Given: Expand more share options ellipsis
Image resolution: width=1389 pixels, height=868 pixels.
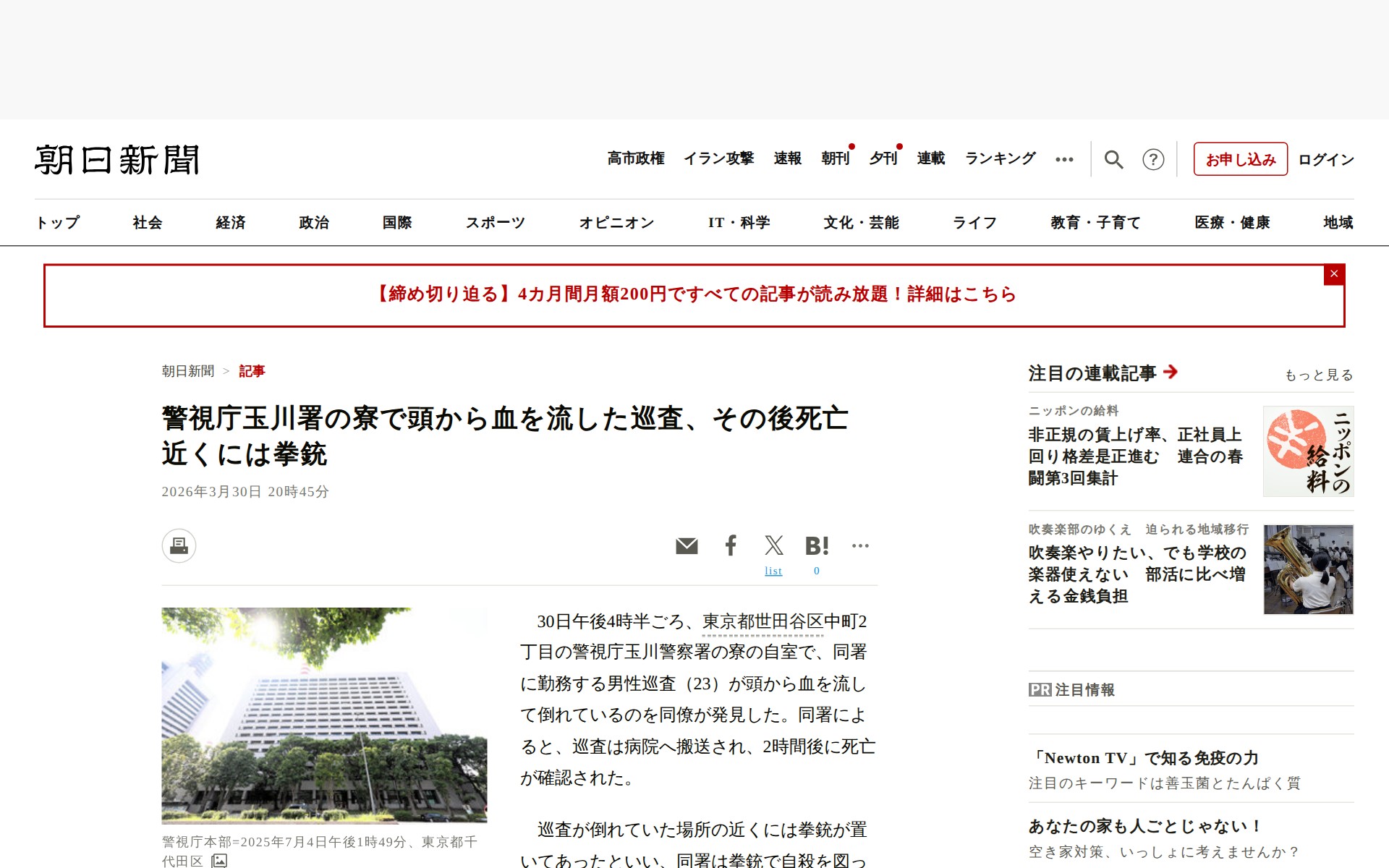Looking at the screenshot, I should [x=860, y=545].
